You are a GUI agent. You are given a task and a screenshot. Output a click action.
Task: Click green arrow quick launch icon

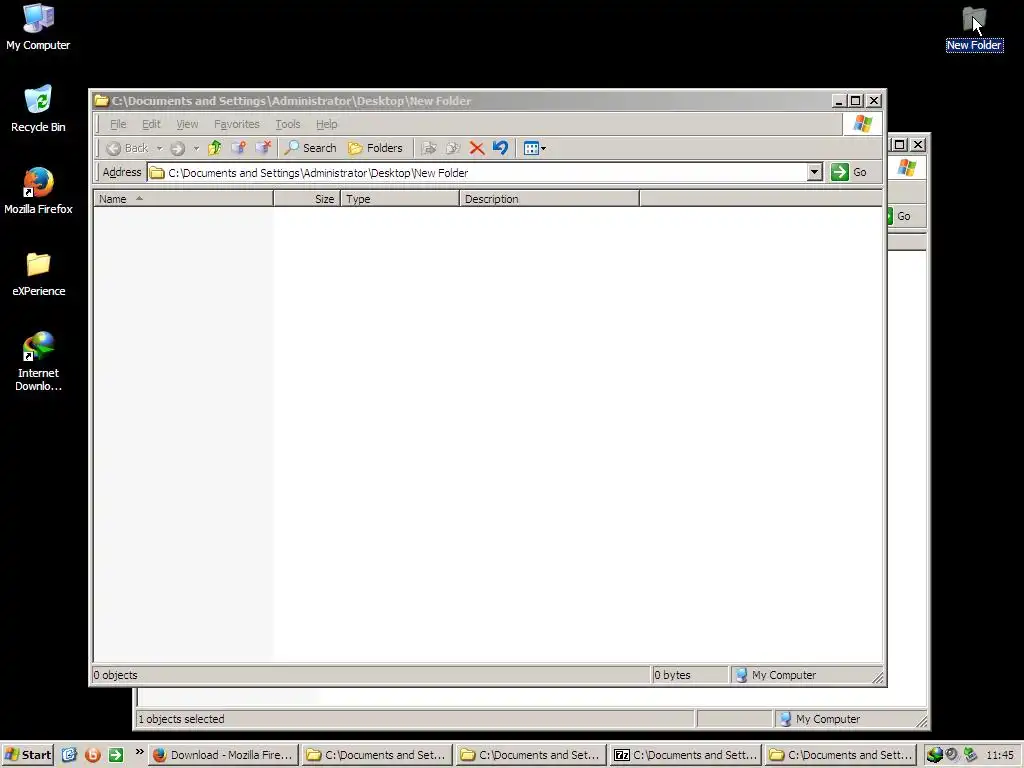[x=116, y=755]
